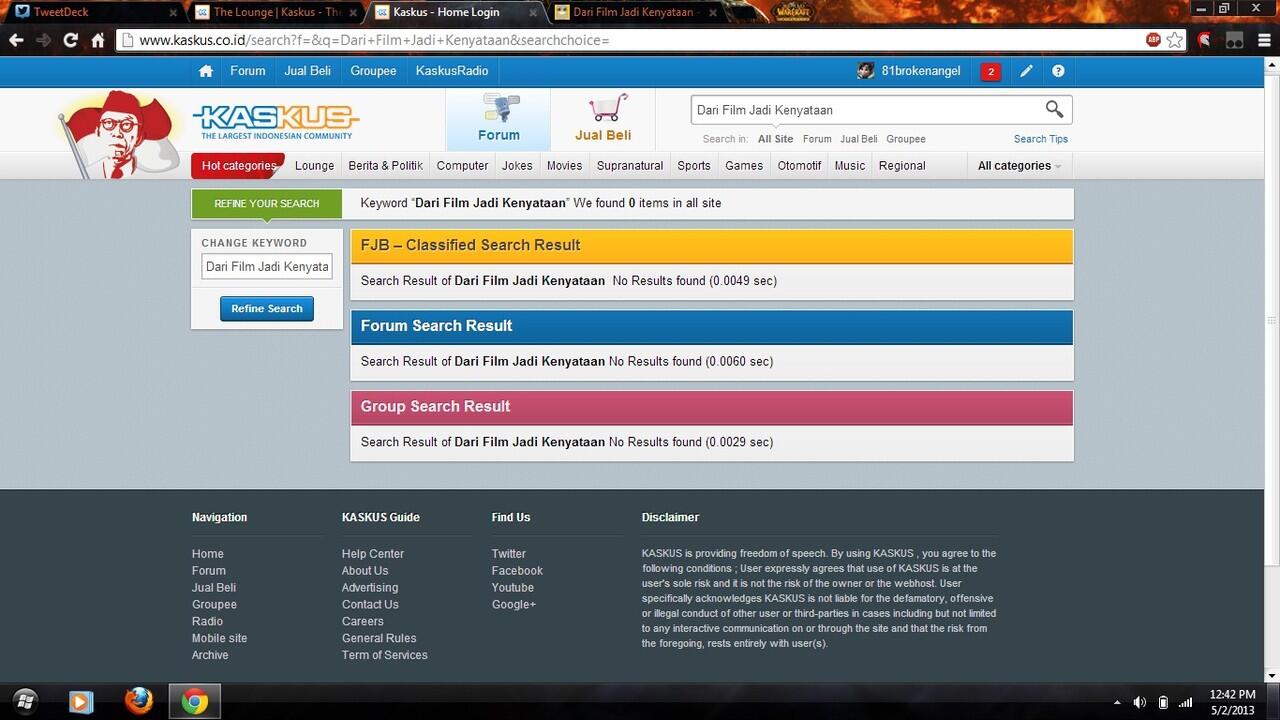The height and width of the screenshot is (720, 1280).
Task: Open the General Rules footer link
Action: (x=379, y=638)
